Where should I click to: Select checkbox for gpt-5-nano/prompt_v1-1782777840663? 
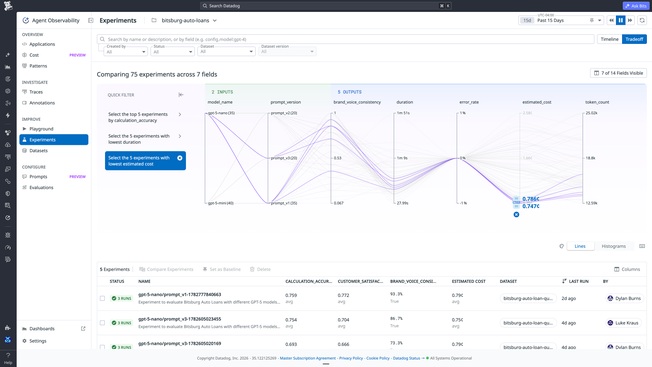[102, 298]
